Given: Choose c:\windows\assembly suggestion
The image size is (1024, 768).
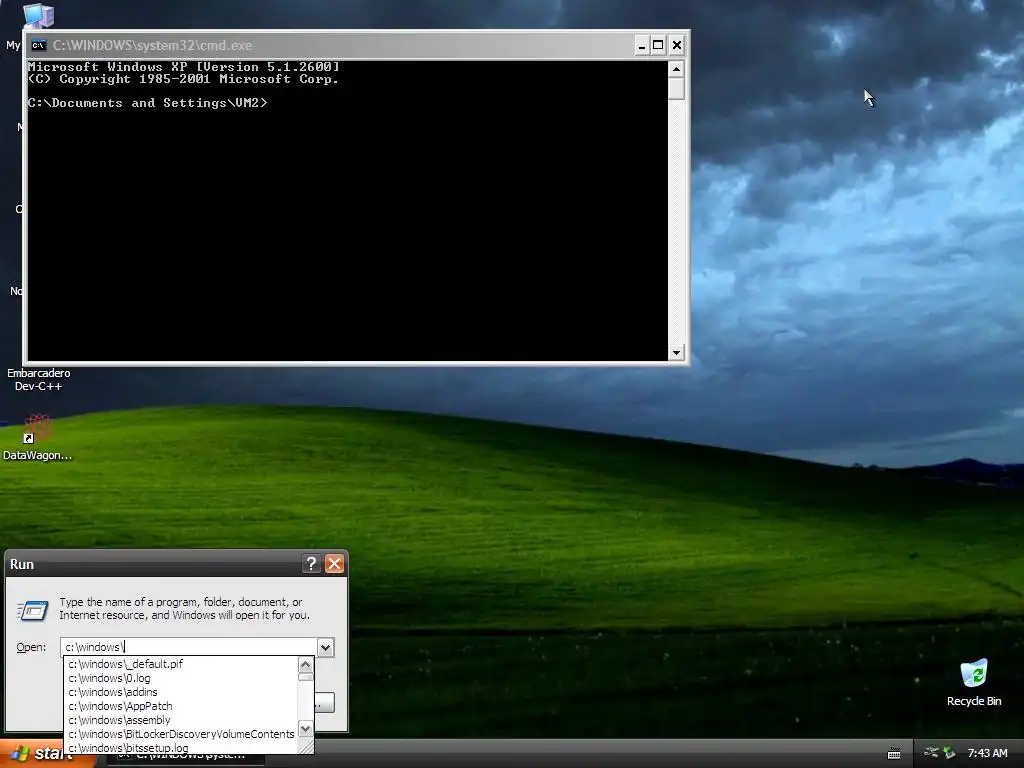Looking at the screenshot, I should [x=180, y=720].
